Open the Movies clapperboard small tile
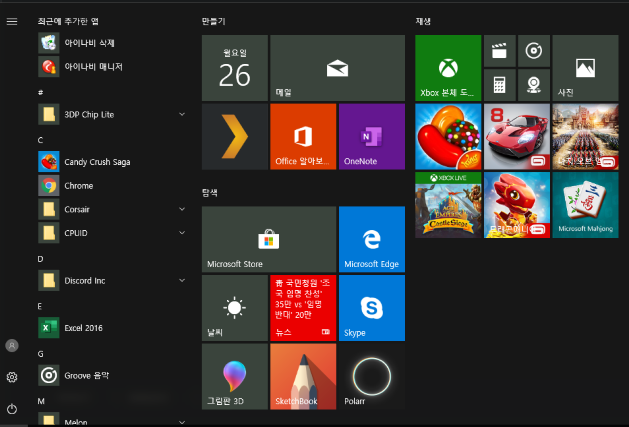This screenshot has width=629, height=427. point(499,51)
